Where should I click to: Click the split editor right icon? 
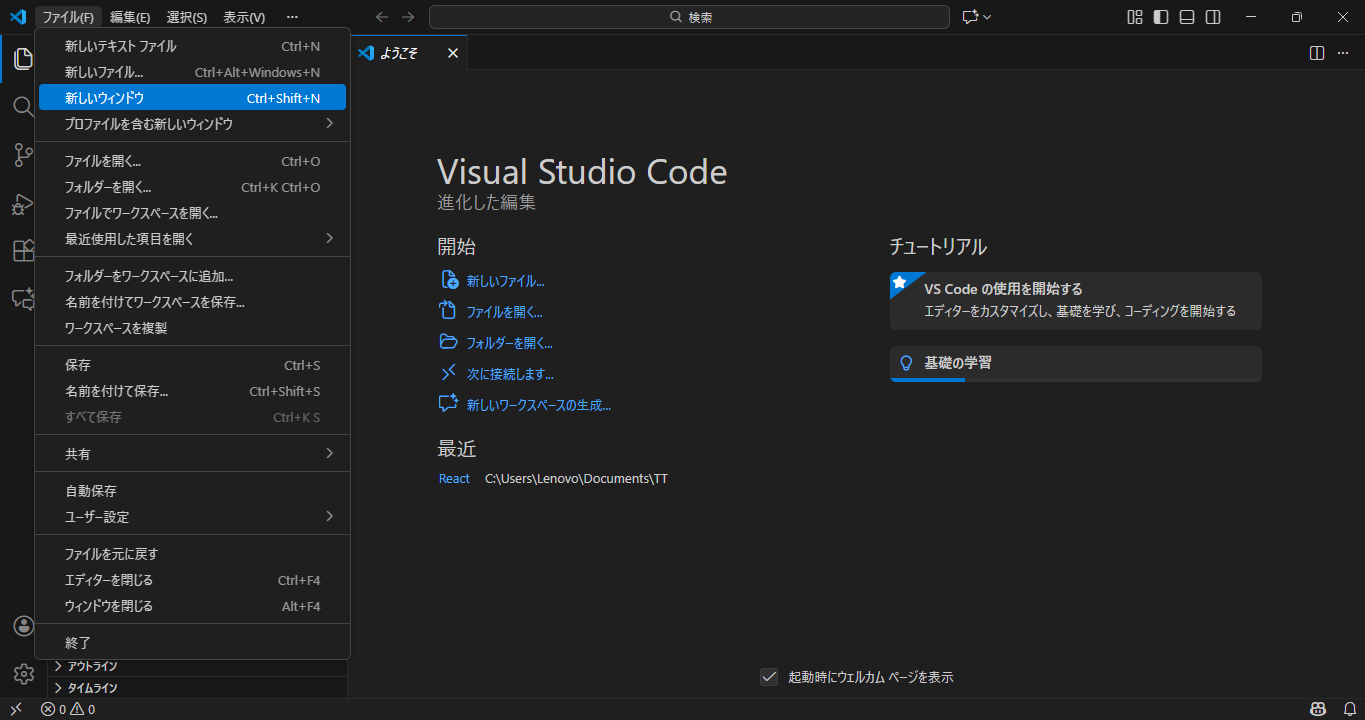tap(1317, 53)
